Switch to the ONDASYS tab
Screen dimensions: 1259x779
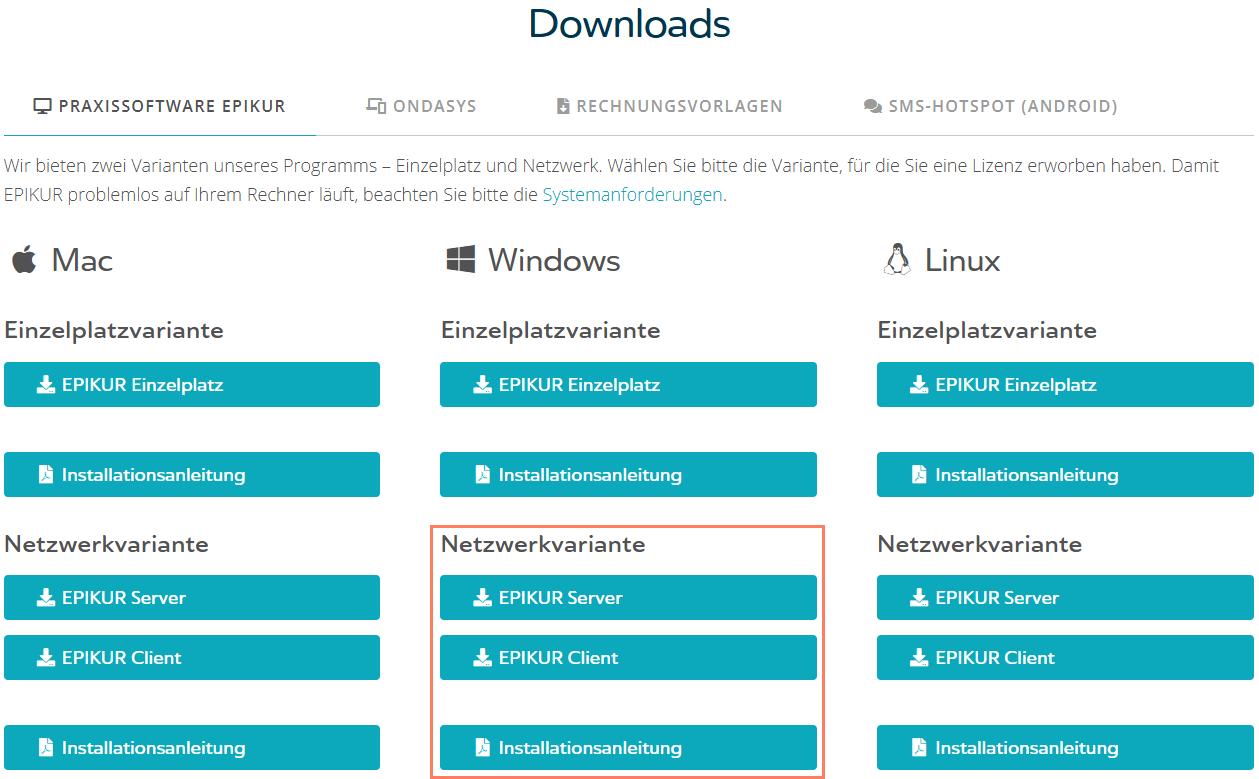click(x=421, y=106)
